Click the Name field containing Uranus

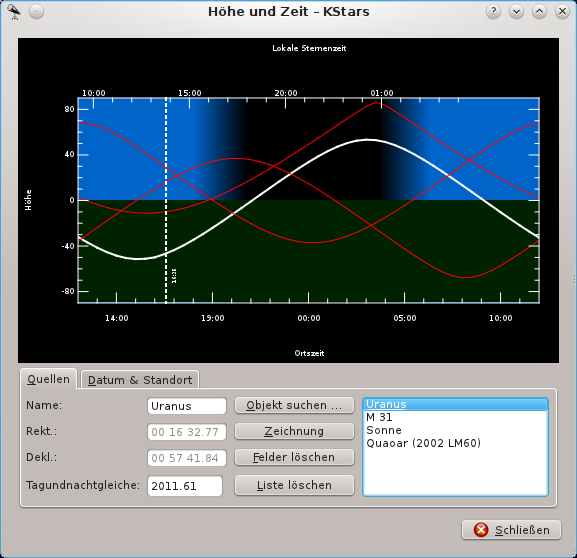187,406
